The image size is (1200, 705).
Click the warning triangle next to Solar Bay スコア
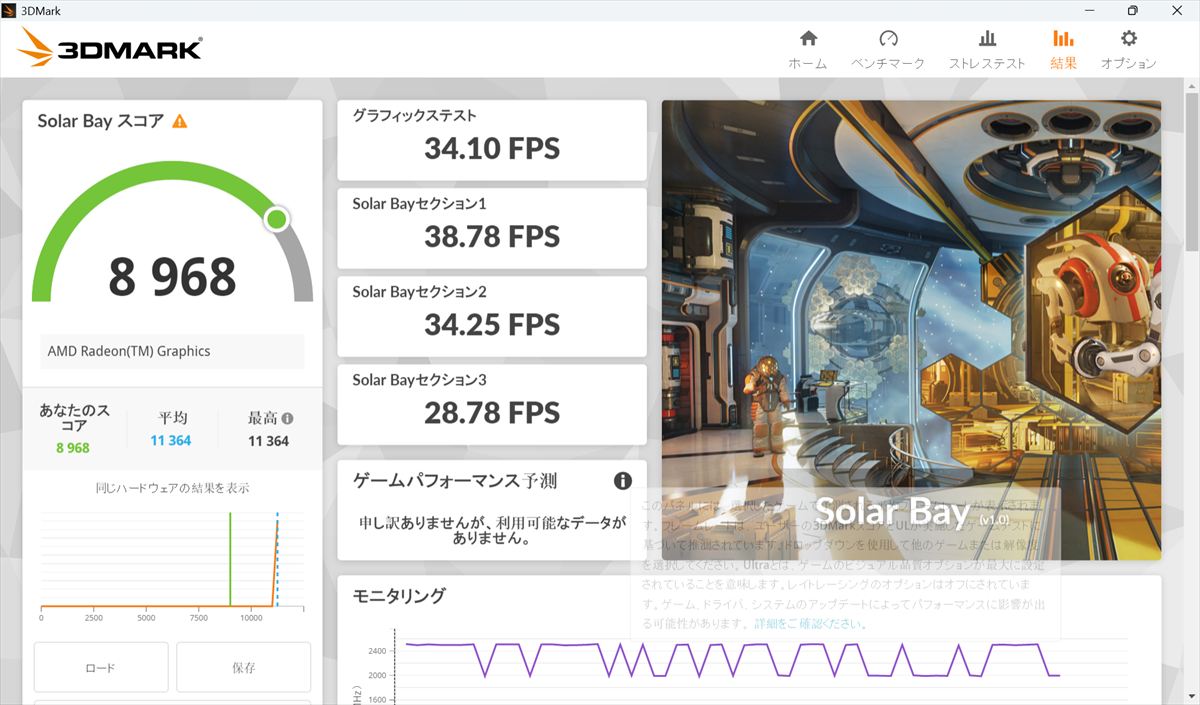(180, 121)
